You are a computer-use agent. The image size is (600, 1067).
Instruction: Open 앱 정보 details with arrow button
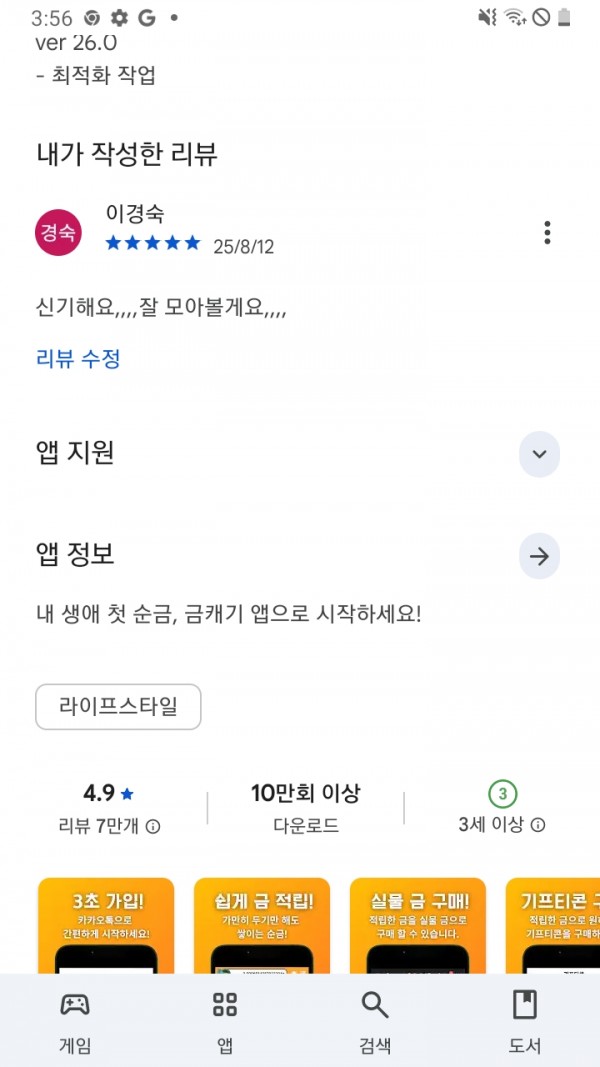539,557
